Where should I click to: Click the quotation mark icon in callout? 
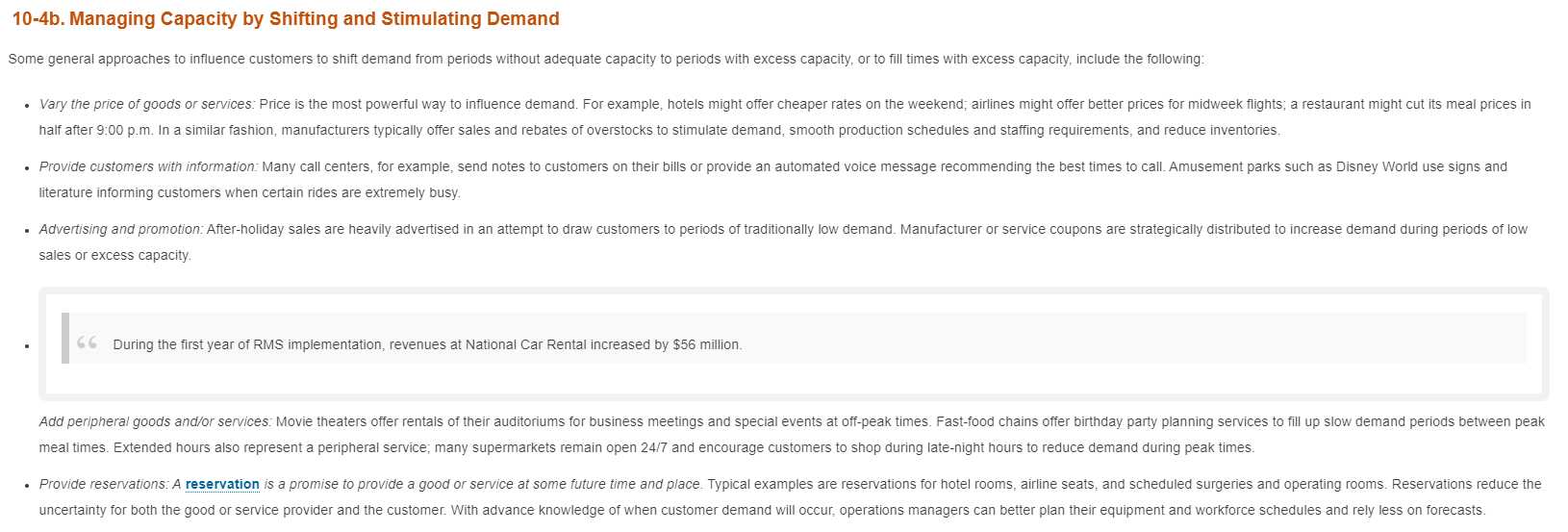87,343
